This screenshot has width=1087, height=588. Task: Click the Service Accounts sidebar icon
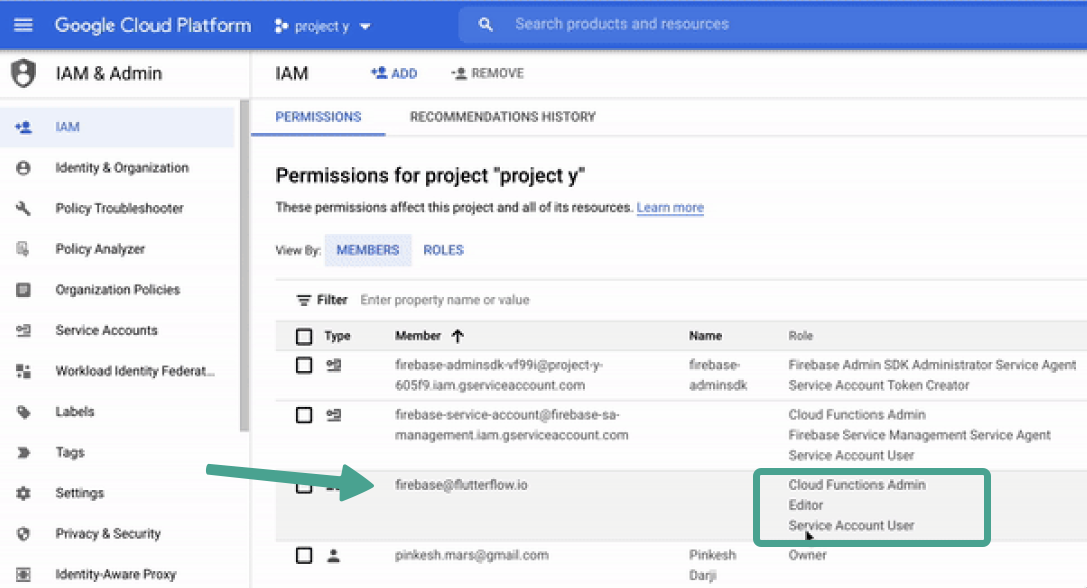pyautogui.click(x=23, y=330)
